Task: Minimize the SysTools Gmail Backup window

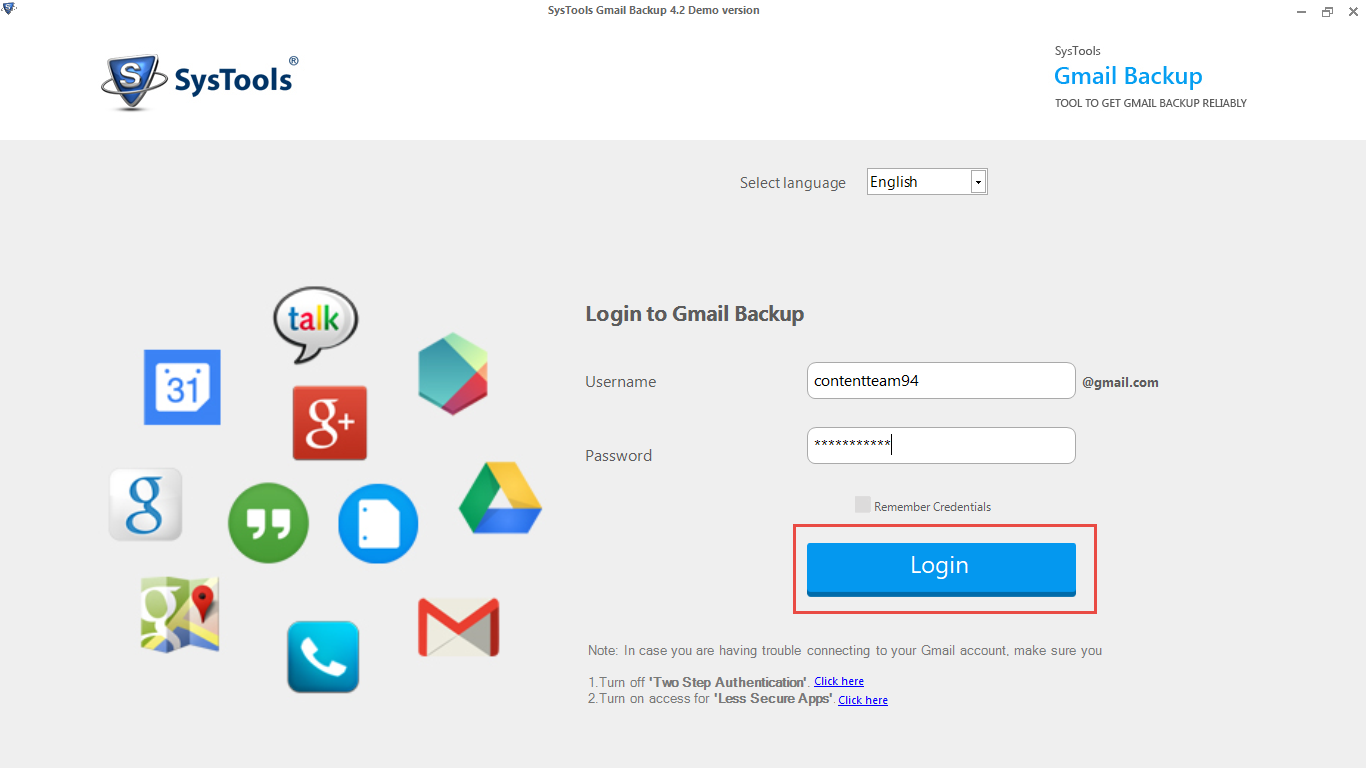Action: coord(1302,12)
